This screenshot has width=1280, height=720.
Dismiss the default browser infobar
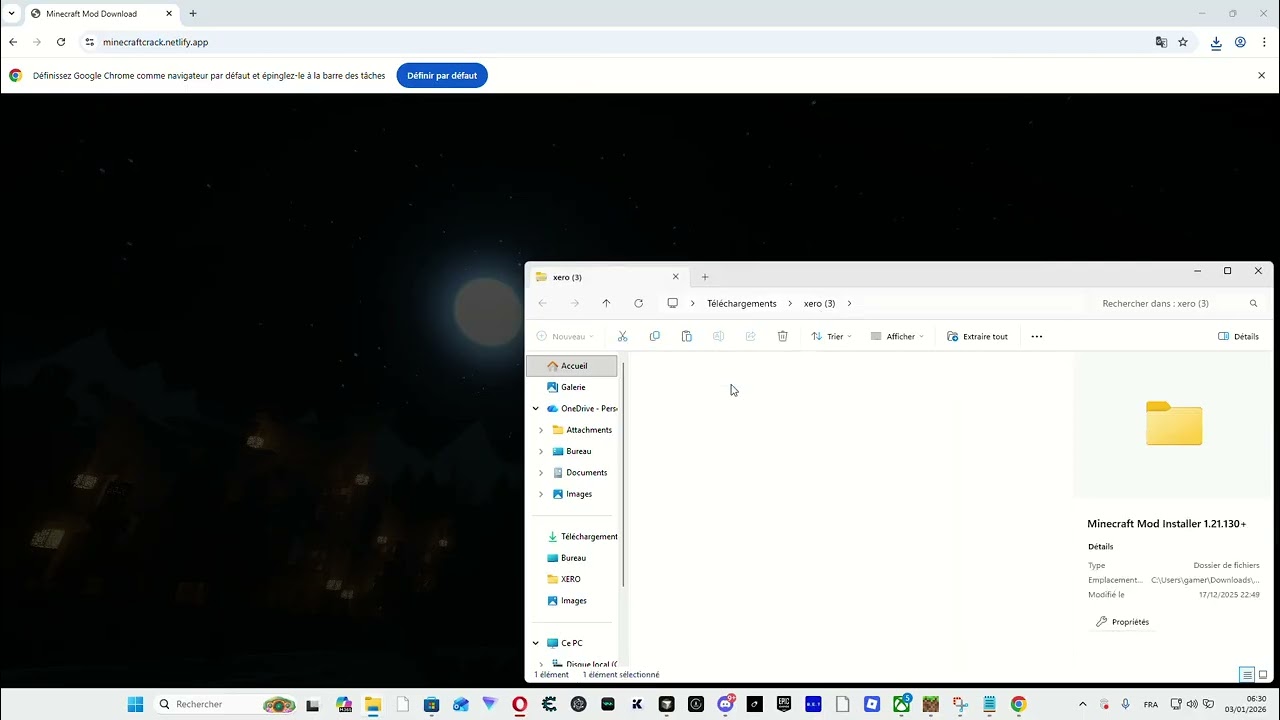(x=1261, y=75)
